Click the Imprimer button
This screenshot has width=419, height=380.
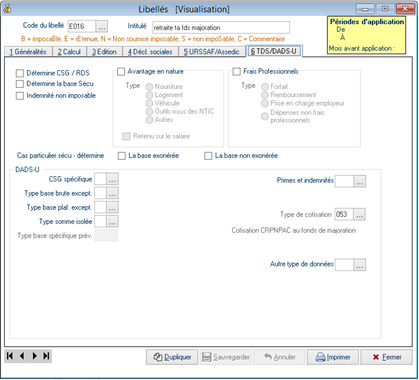click(333, 357)
